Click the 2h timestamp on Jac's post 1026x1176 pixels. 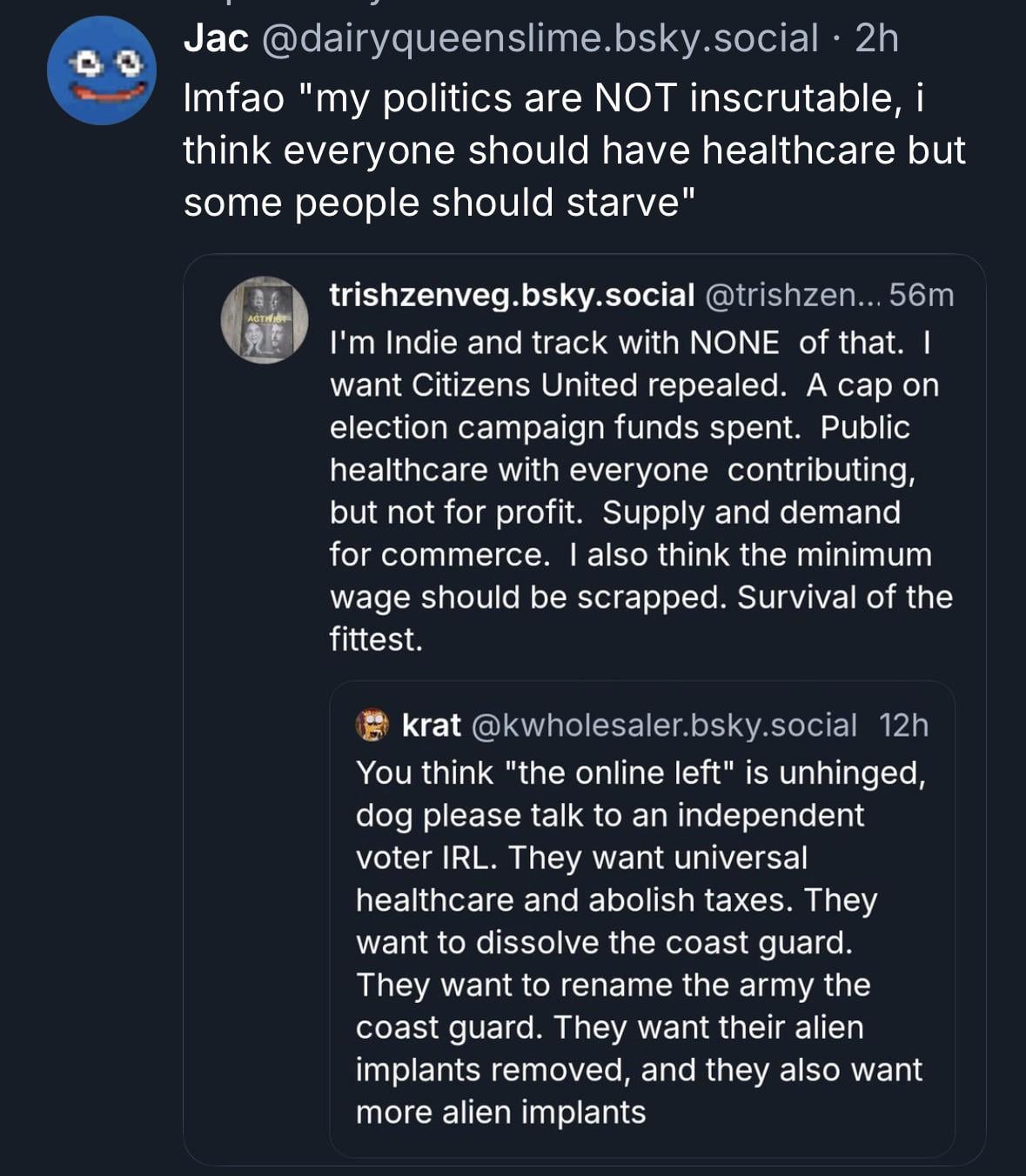(876, 39)
